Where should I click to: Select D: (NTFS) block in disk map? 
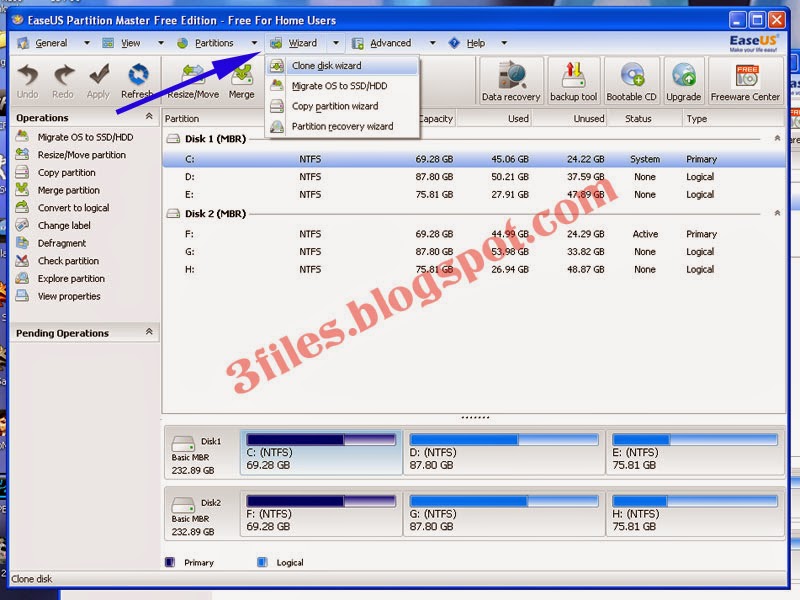(x=504, y=453)
